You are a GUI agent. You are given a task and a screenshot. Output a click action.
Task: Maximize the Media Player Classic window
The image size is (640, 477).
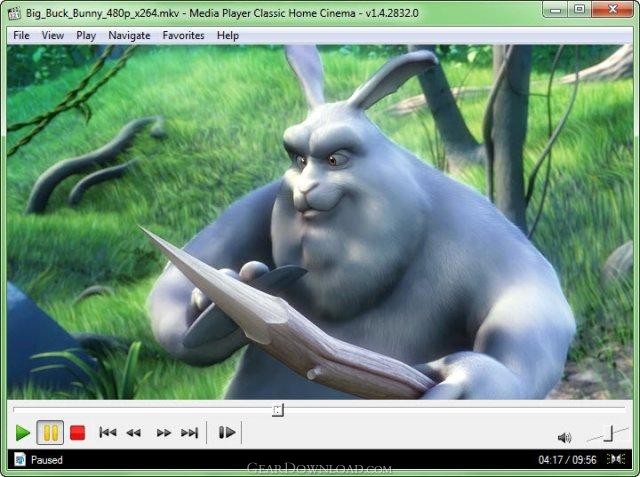click(580, 9)
